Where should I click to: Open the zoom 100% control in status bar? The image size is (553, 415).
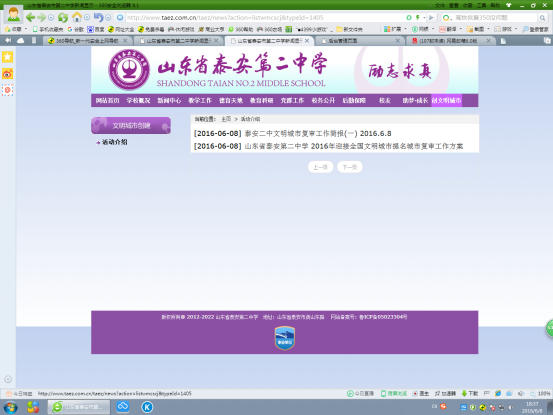click(x=540, y=393)
